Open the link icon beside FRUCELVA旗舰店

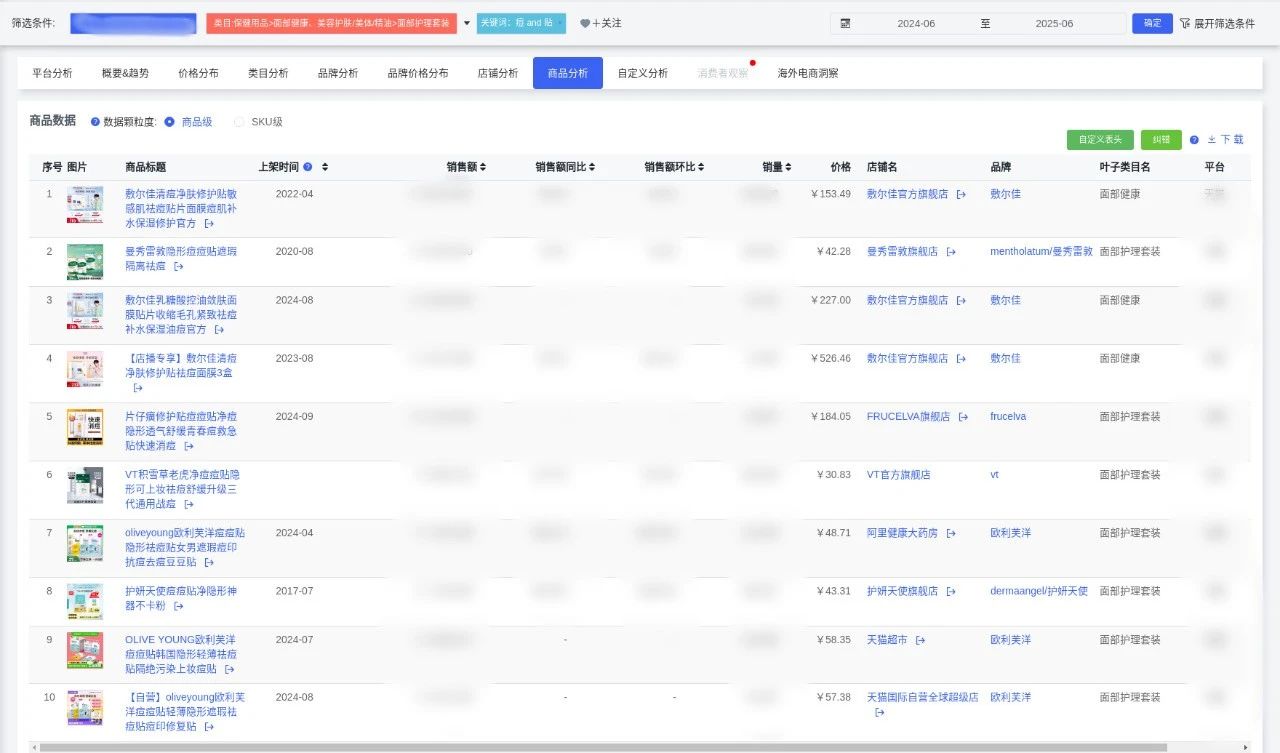pos(963,417)
